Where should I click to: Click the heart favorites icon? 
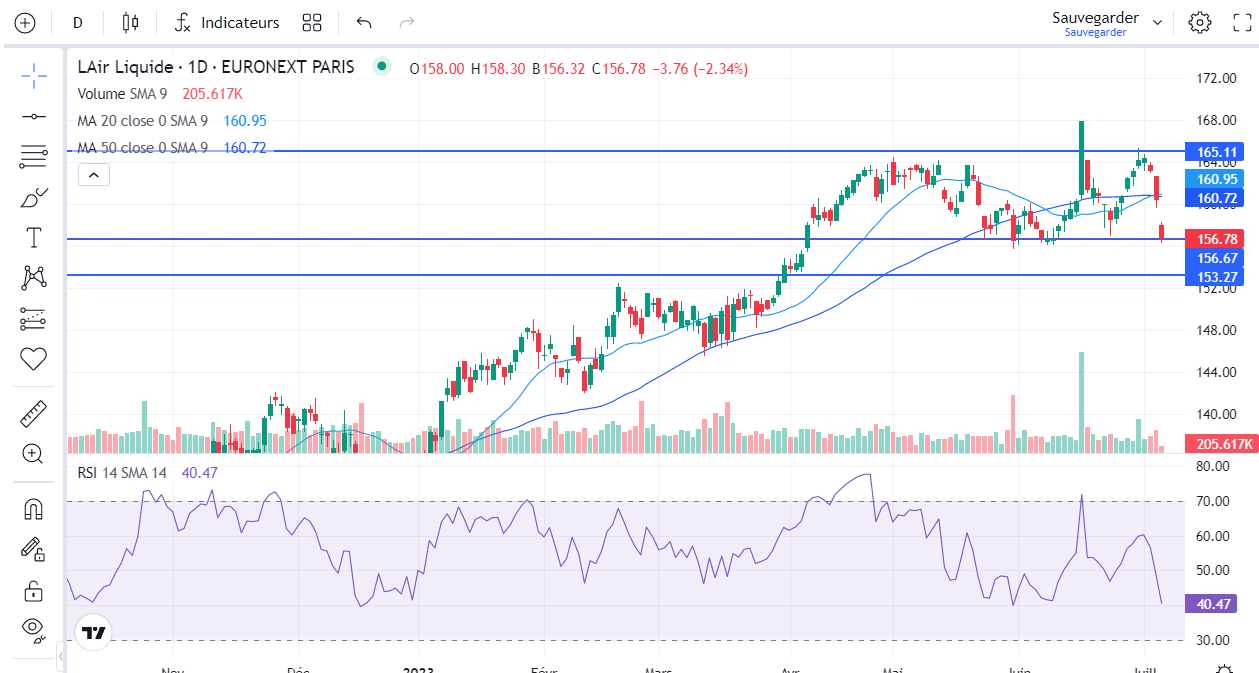[x=33, y=358]
